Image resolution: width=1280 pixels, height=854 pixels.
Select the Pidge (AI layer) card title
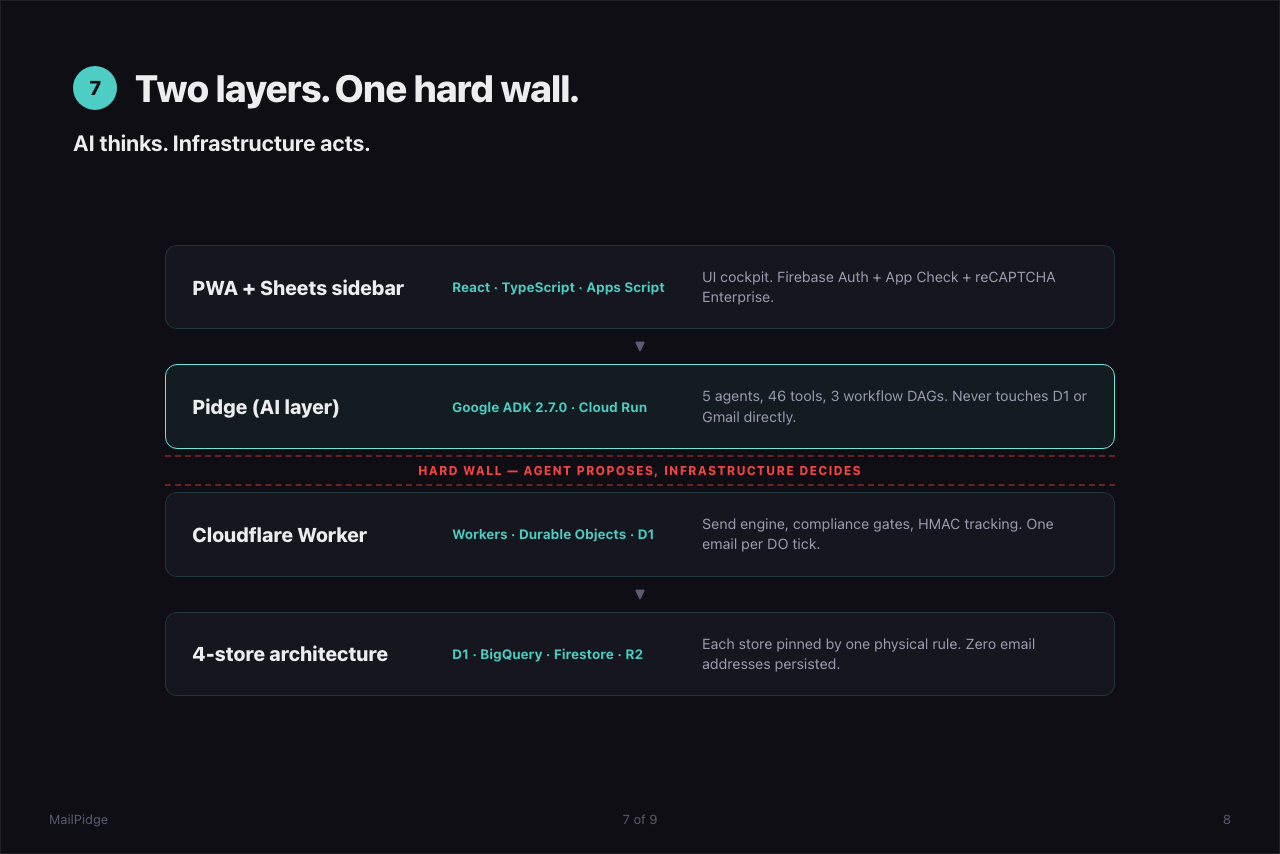266,407
